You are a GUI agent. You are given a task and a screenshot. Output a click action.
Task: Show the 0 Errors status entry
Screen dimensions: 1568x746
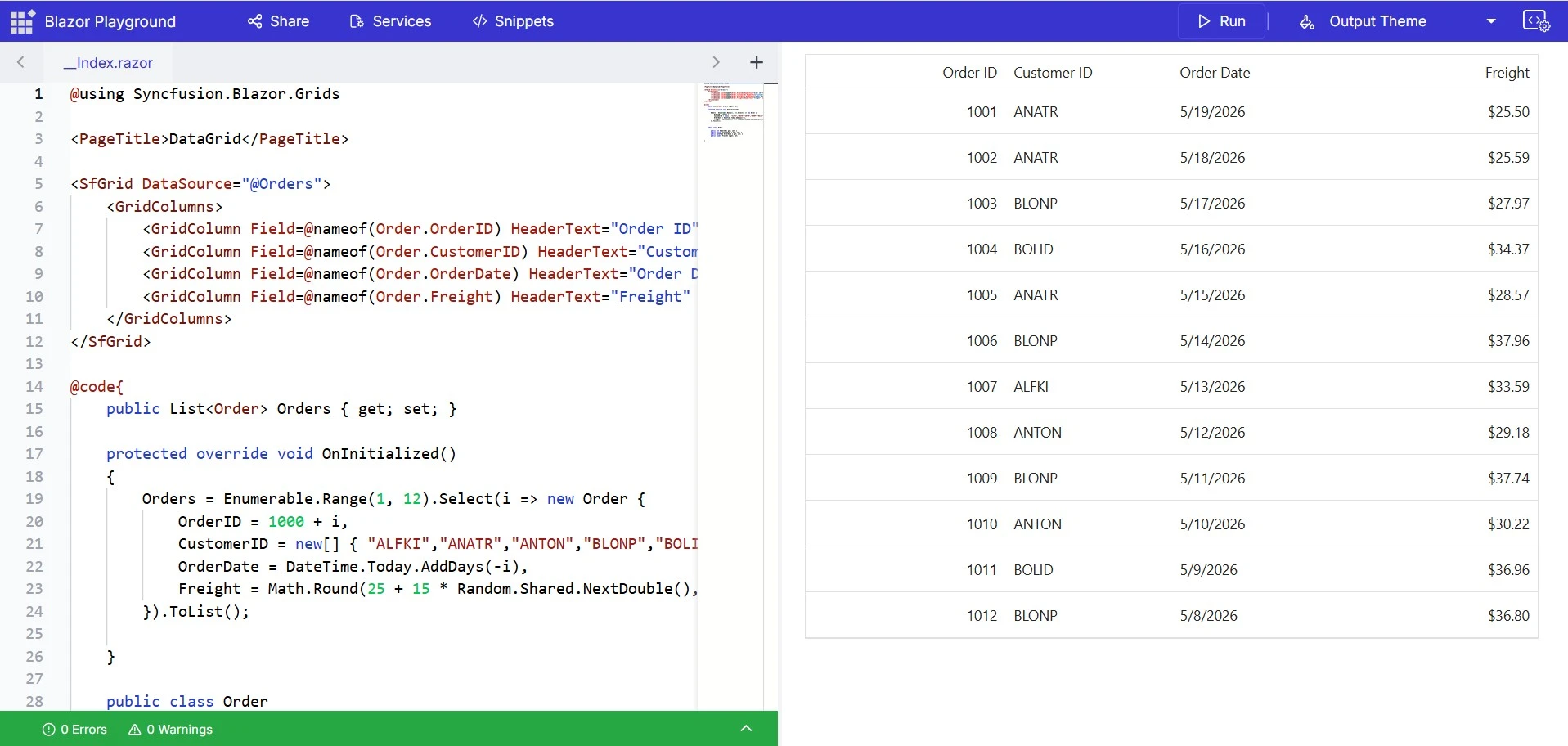(x=74, y=729)
